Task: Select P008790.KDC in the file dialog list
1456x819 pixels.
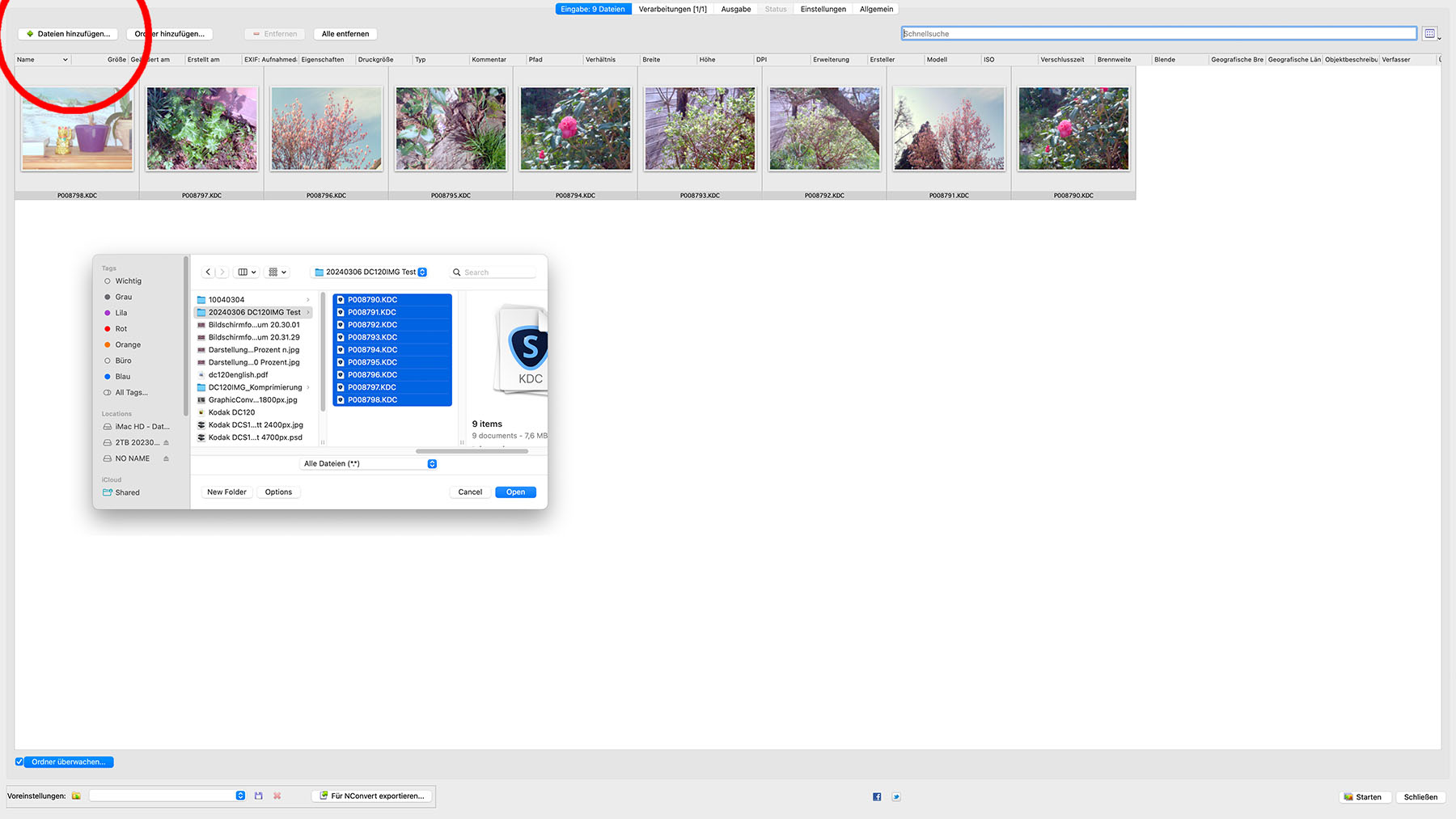Action: tap(392, 300)
